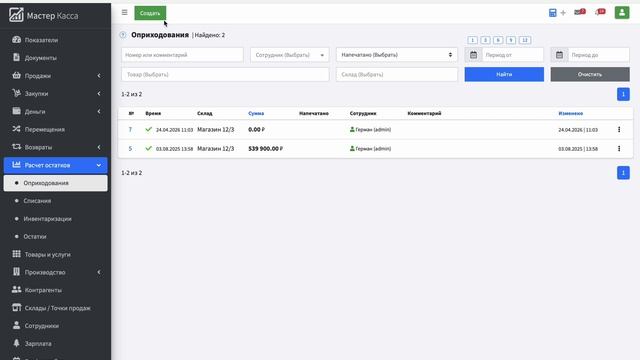Click the Документы file icon
The width and height of the screenshot is (640, 360).
[x=16, y=58]
